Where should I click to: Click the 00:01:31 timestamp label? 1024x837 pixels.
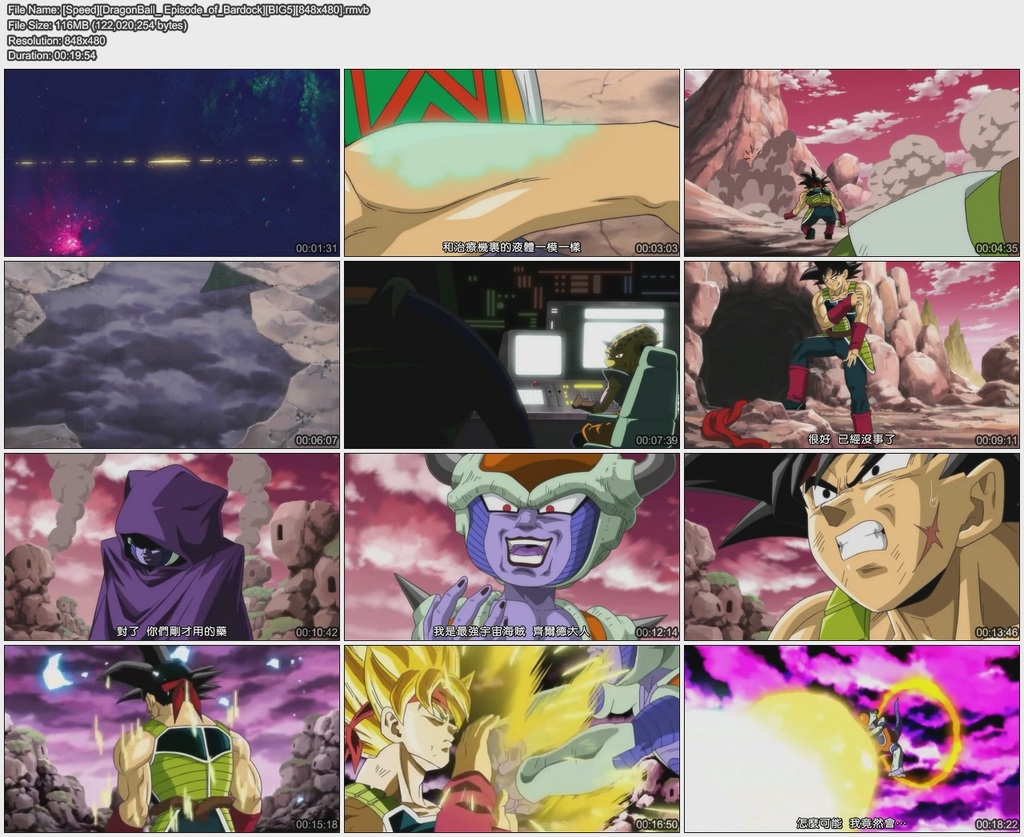pyautogui.click(x=316, y=248)
